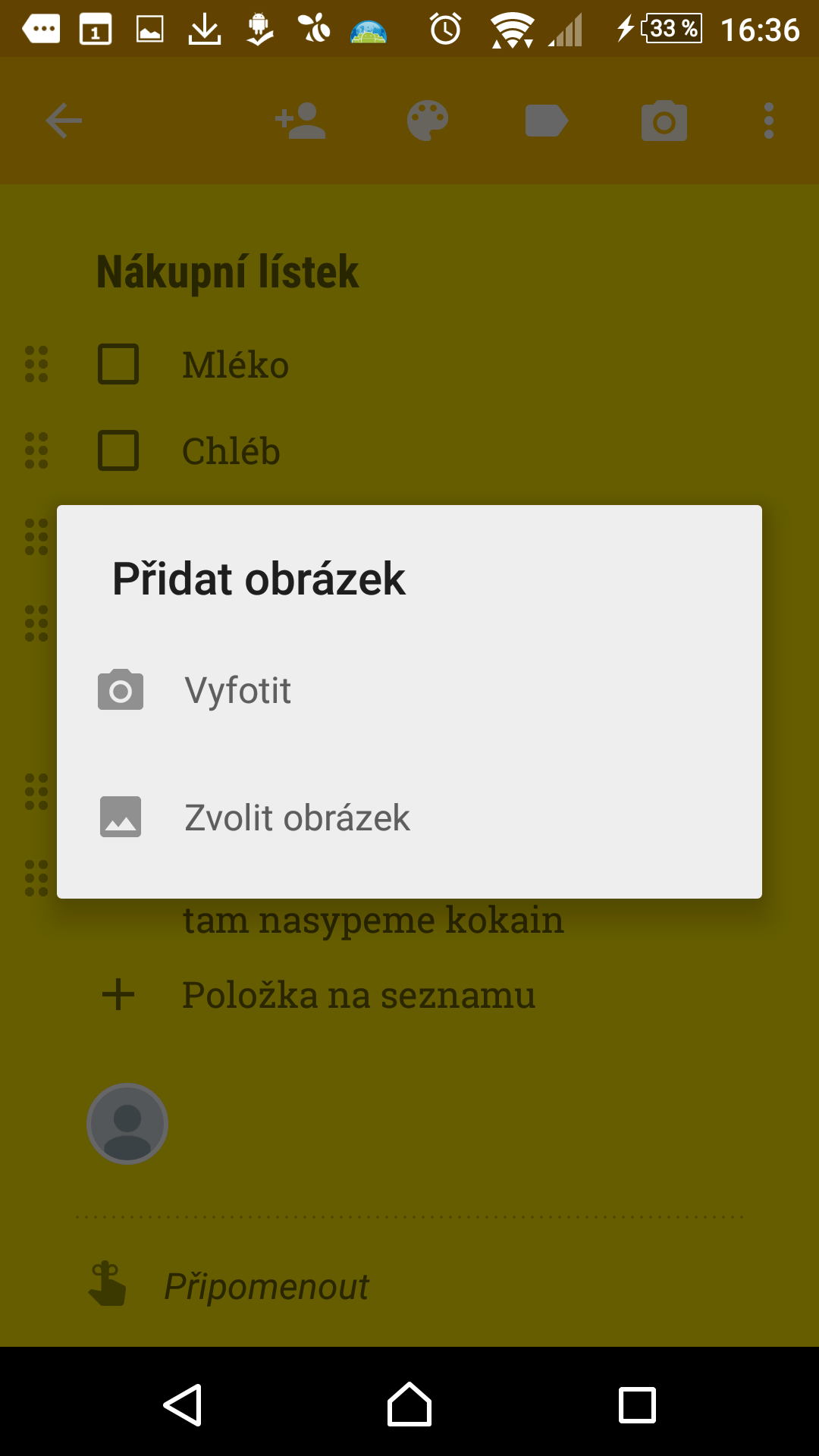Select the Vyfotit camera icon
The width and height of the screenshot is (819, 1456).
121,690
